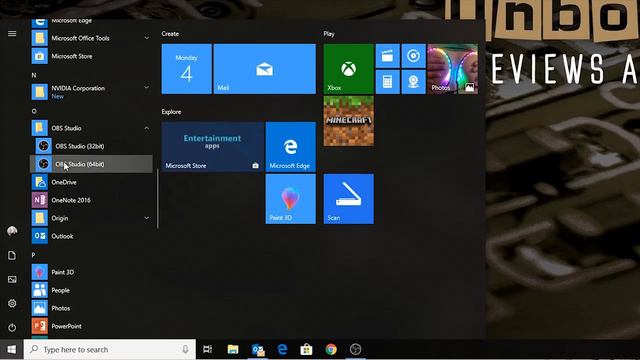The image size is (640, 360).
Task: Open OBS Studio on the taskbar
Action: (x=356, y=349)
